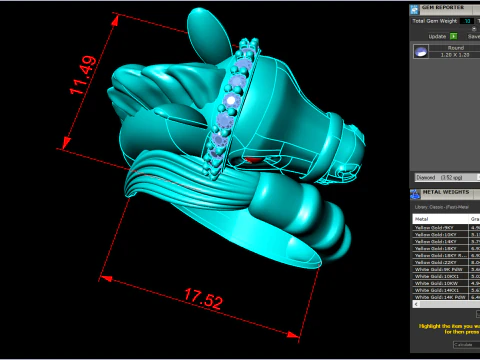Click the 11.49 dimension label

point(83,75)
